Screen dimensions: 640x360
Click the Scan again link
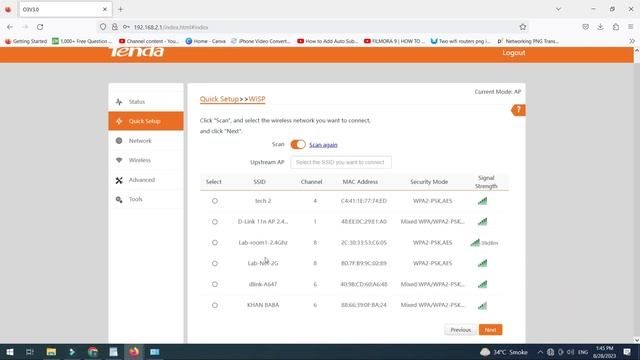323,145
